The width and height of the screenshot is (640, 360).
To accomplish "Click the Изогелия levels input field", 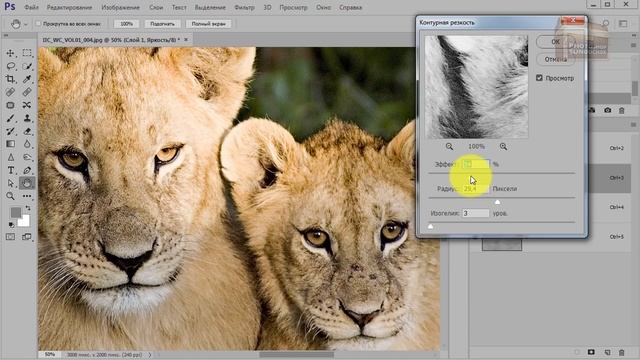I will point(476,213).
